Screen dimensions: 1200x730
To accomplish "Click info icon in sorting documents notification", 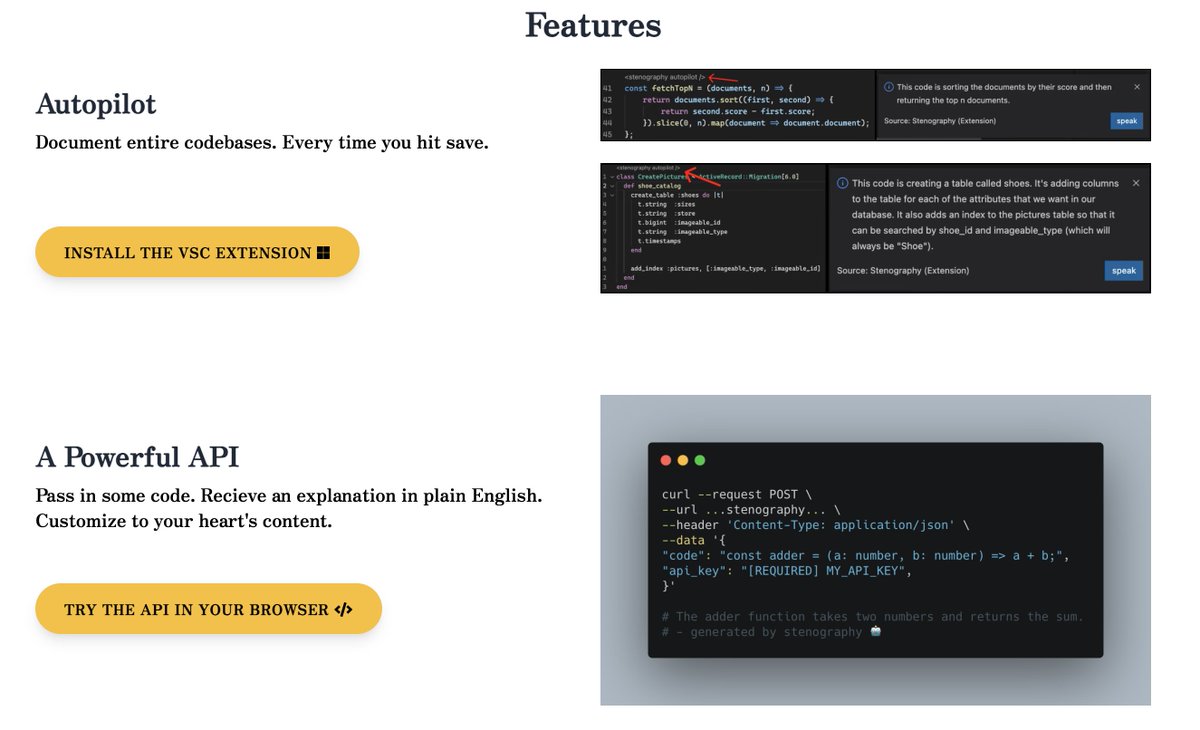I will (889, 87).
